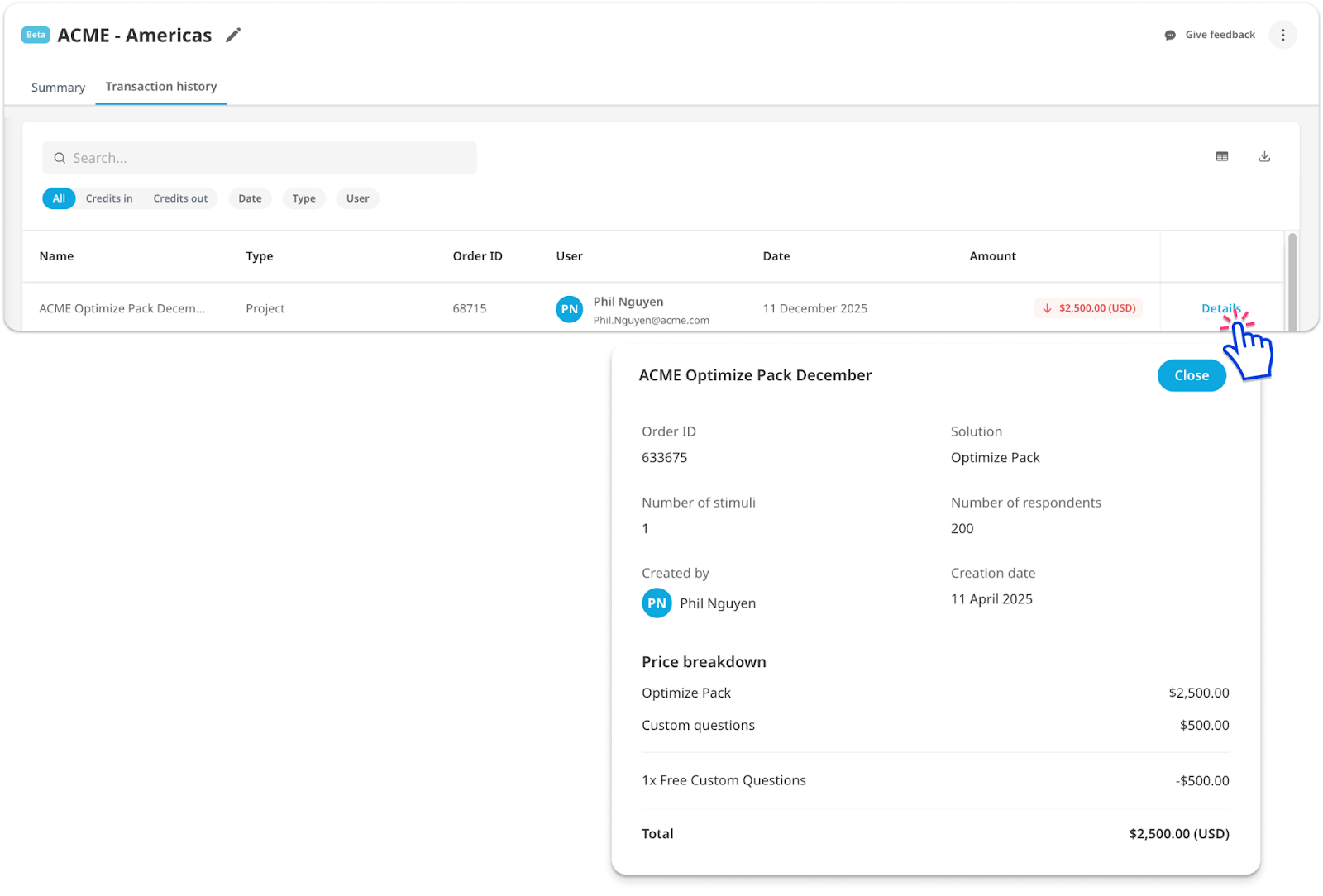Edit the ACME - Americas name pencil icon
Screen dimensions: 1323x896
(x=233, y=35)
